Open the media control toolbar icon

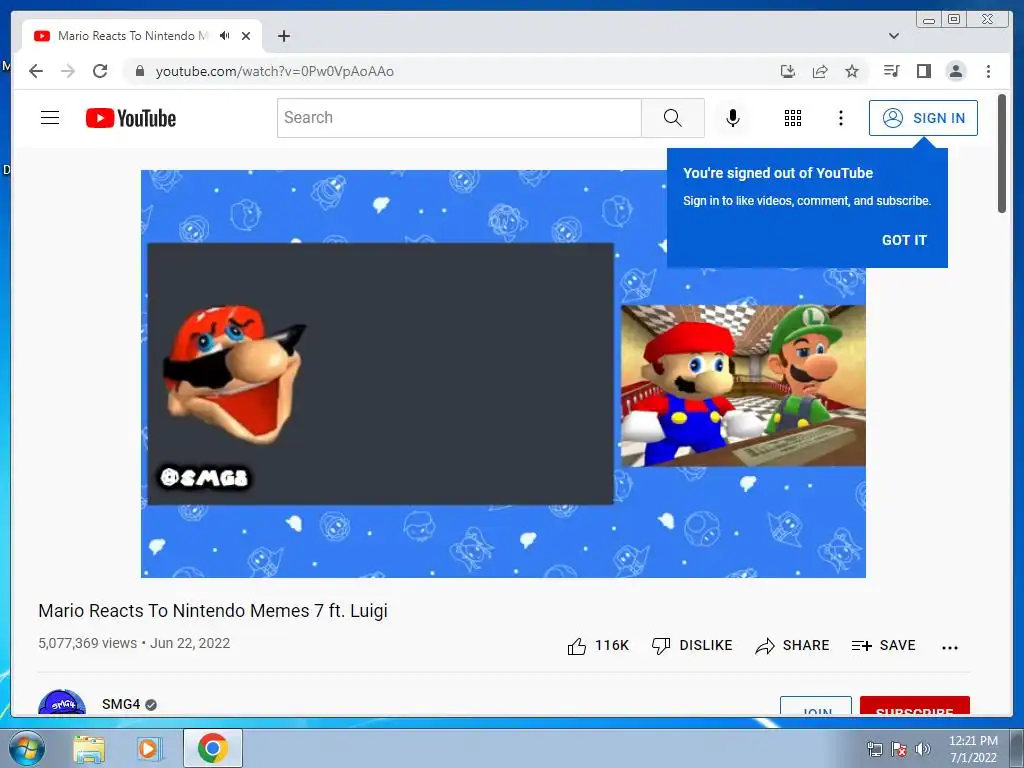(x=891, y=71)
